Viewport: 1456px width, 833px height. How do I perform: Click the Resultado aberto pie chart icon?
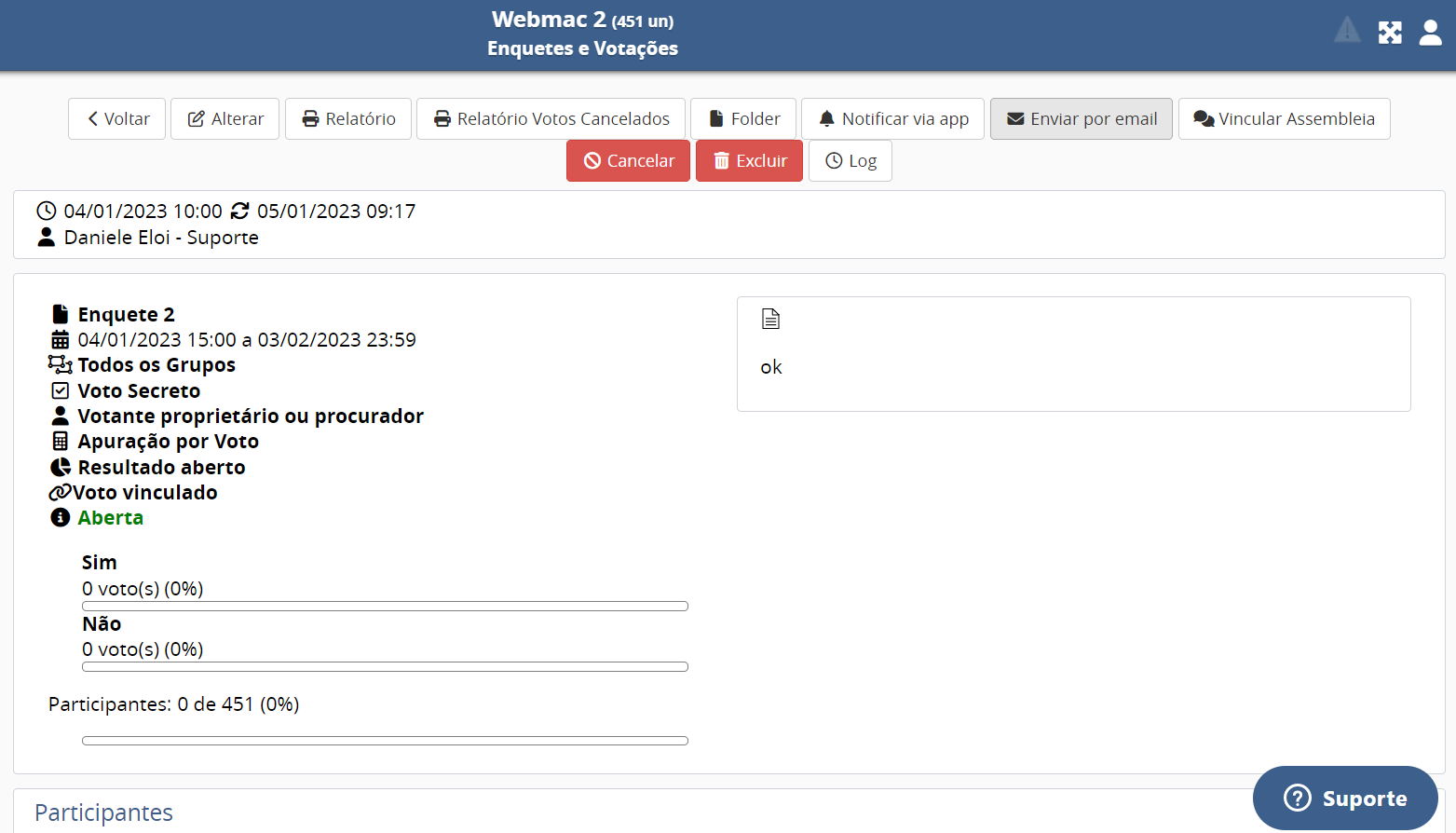coord(61,467)
